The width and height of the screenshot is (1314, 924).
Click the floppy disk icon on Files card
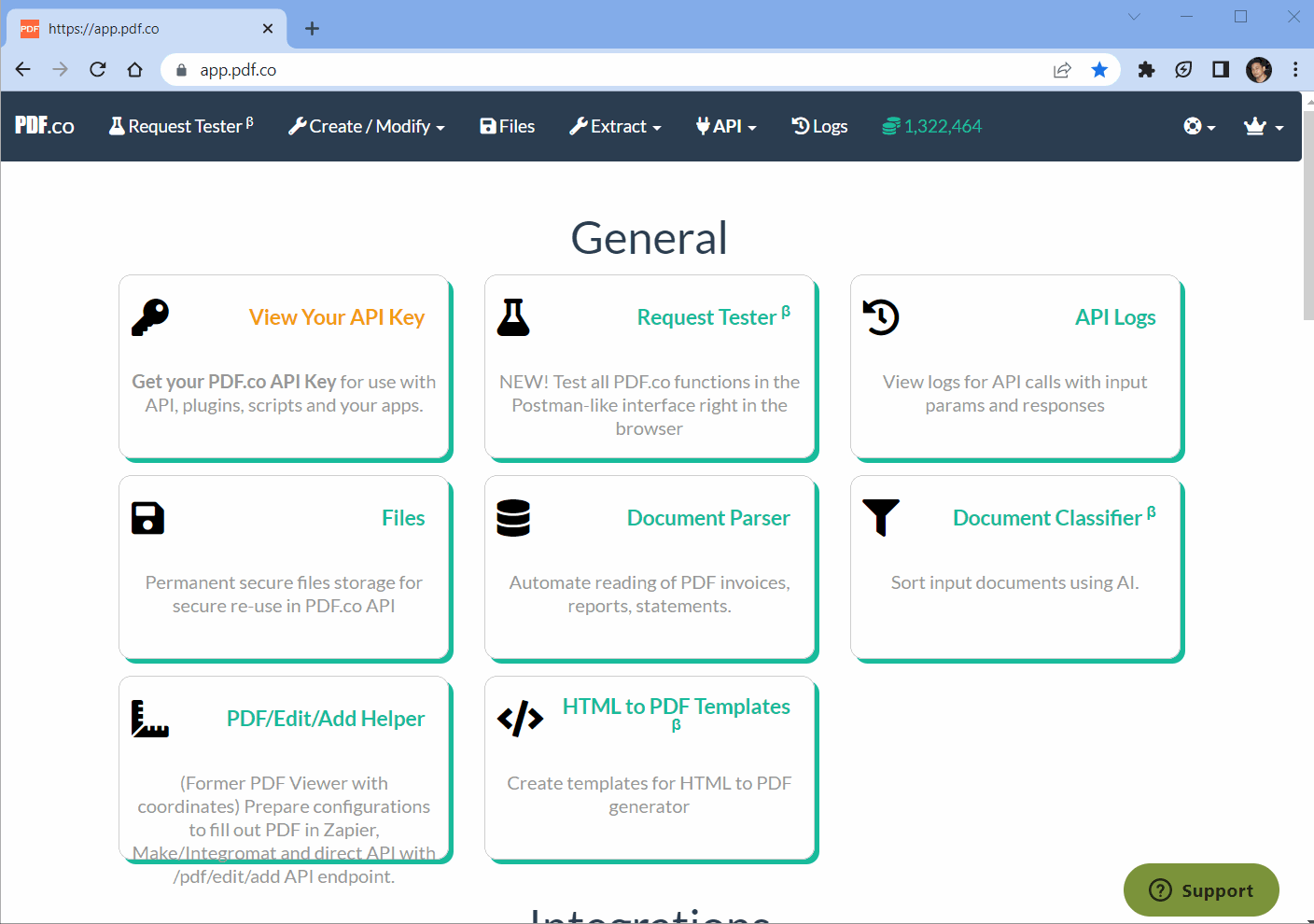pos(147,518)
